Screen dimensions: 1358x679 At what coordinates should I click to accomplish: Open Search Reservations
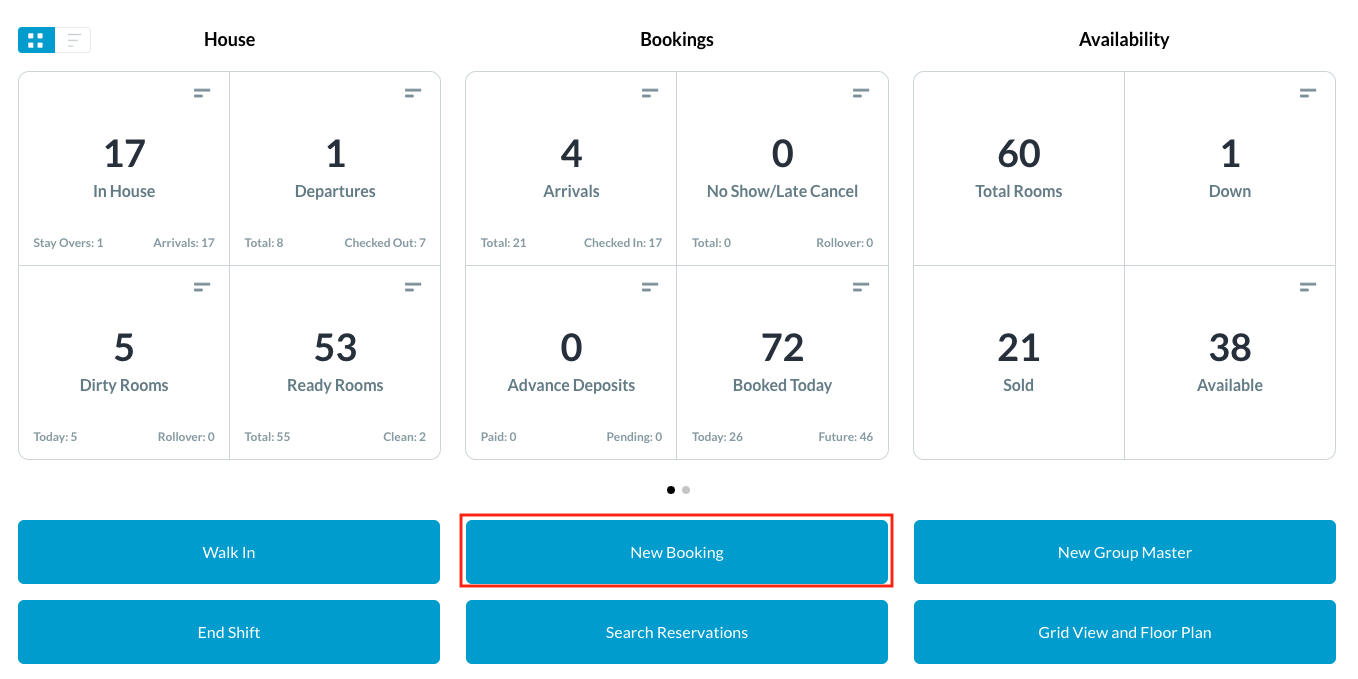pos(677,632)
